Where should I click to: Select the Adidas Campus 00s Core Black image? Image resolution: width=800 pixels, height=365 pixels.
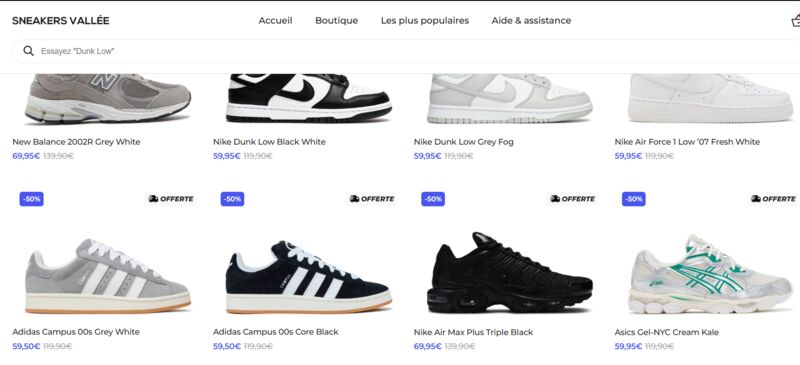pyautogui.click(x=309, y=277)
